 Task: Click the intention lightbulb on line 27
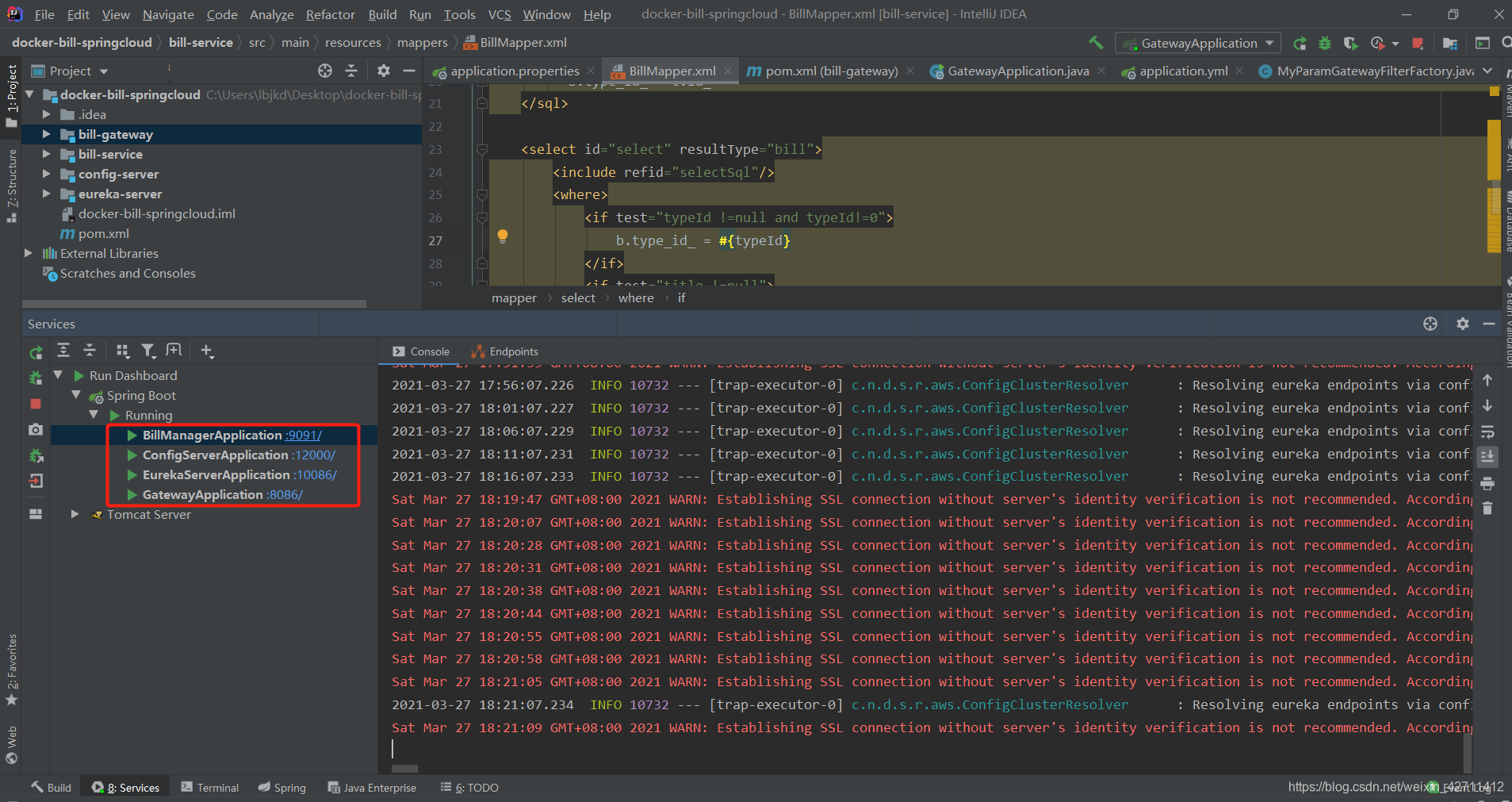(x=502, y=236)
